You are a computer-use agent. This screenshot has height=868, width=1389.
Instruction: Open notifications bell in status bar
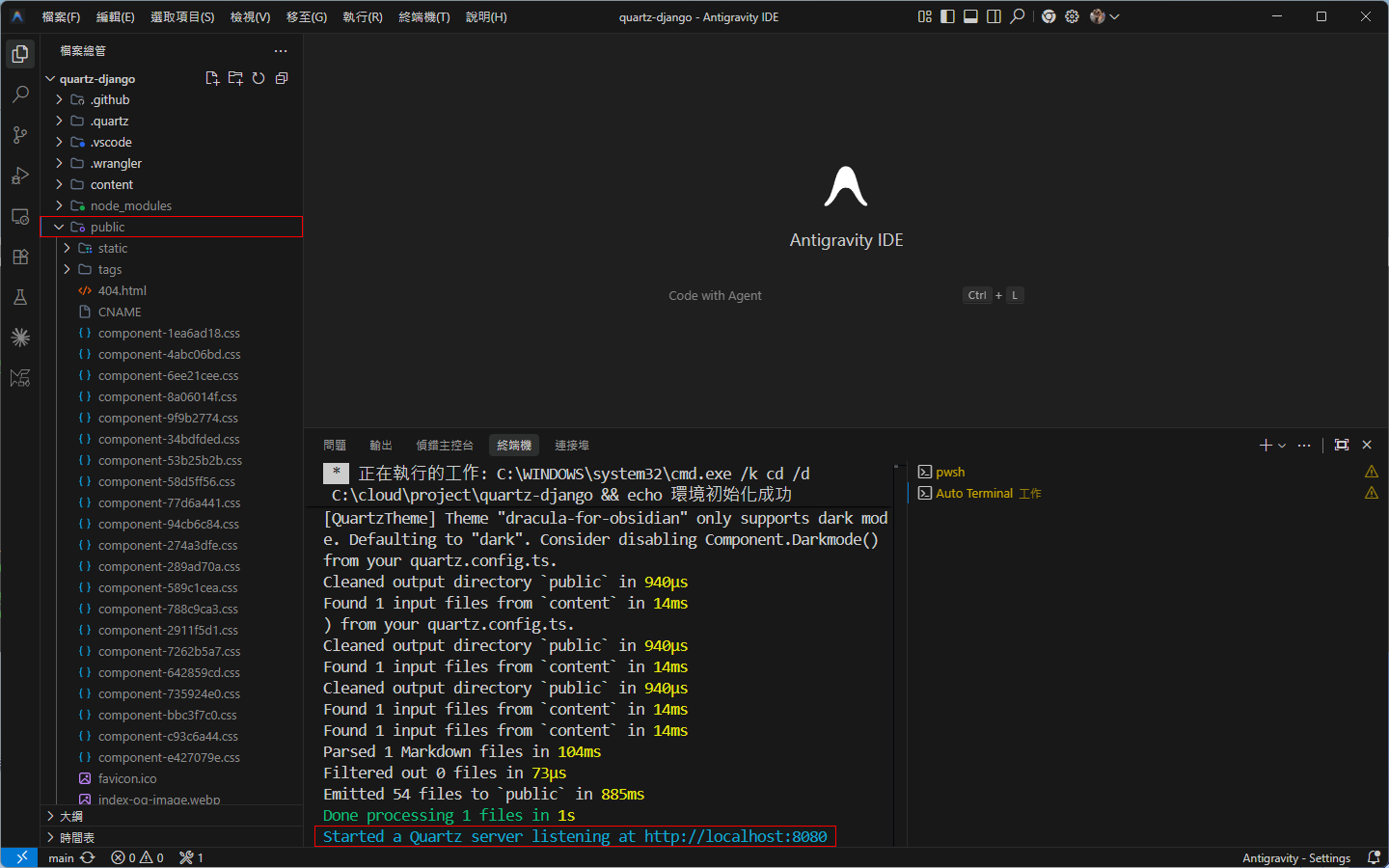(1374, 857)
